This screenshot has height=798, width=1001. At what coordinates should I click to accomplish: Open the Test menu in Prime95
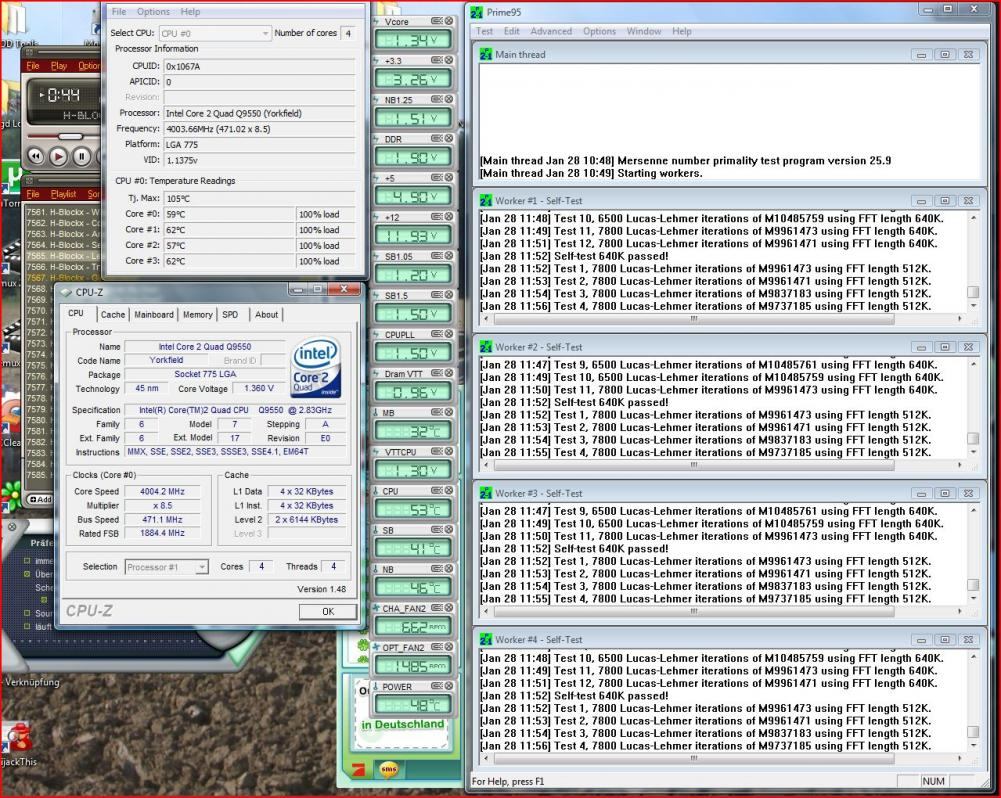[x=484, y=31]
